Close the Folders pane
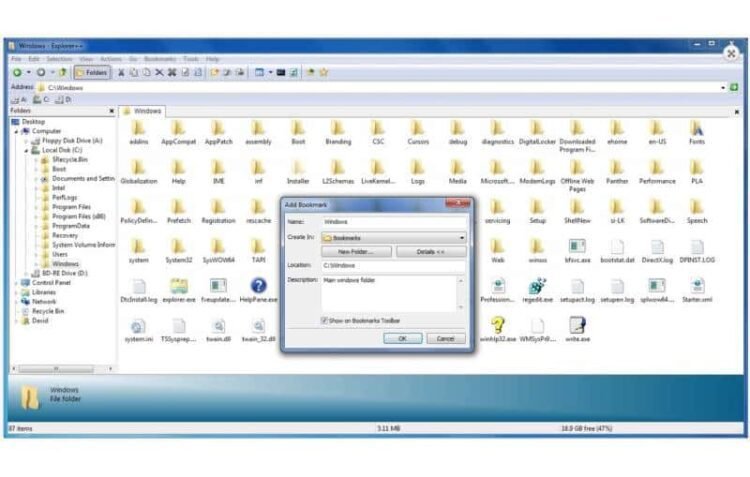This screenshot has width=750, height=477. pyautogui.click(x=111, y=111)
